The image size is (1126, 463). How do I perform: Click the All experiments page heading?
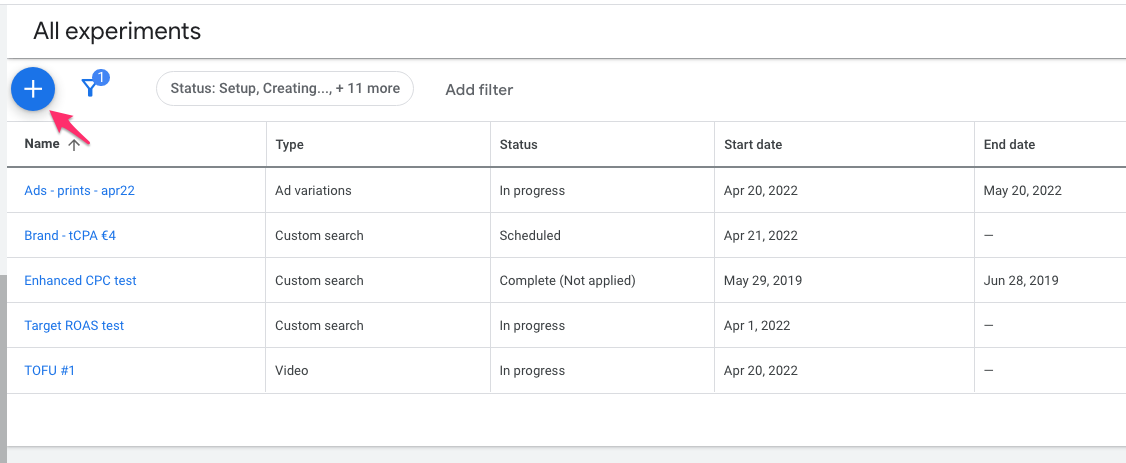(x=117, y=31)
